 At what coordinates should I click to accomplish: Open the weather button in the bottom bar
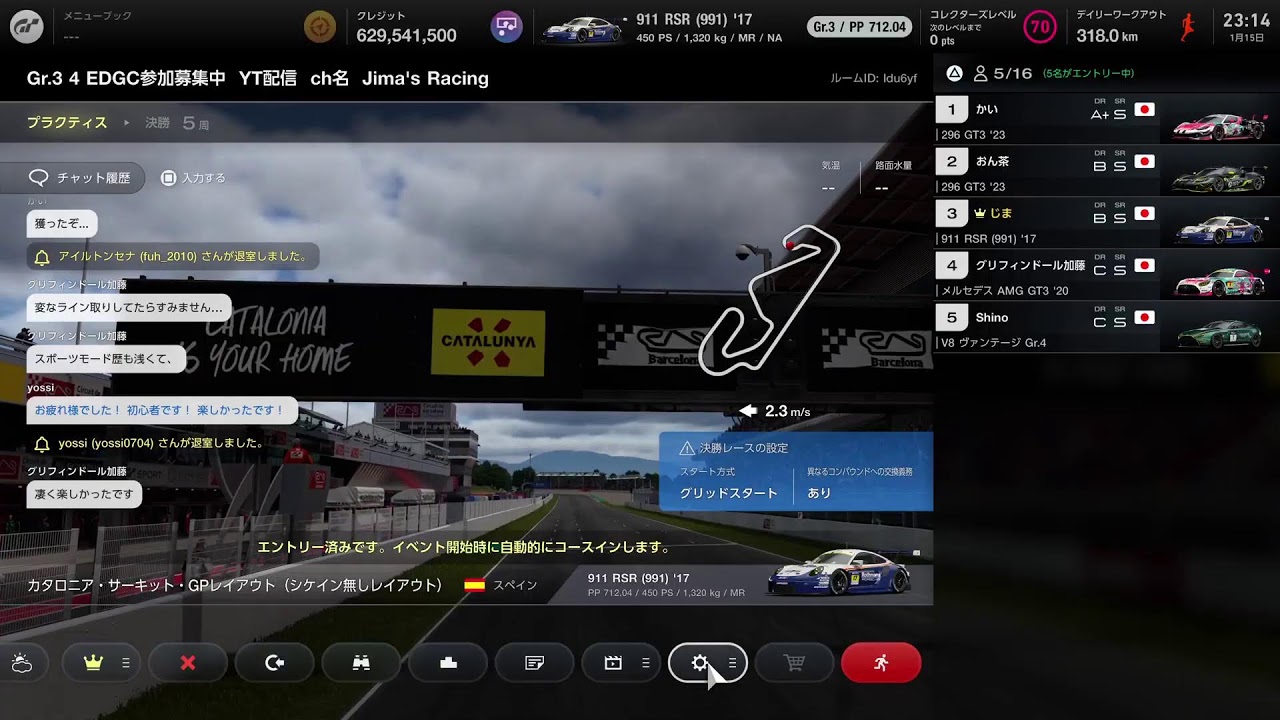point(22,663)
